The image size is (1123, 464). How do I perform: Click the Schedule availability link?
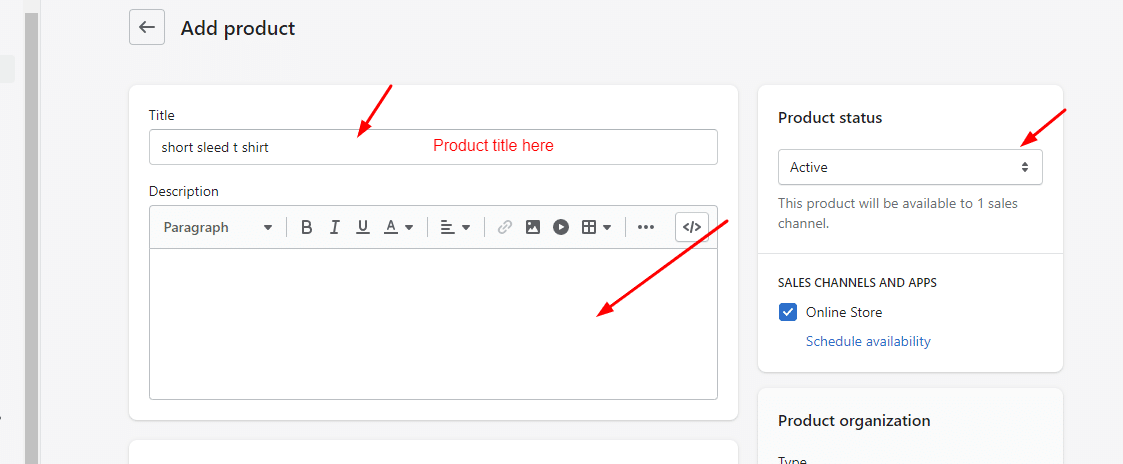[x=868, y=341]
